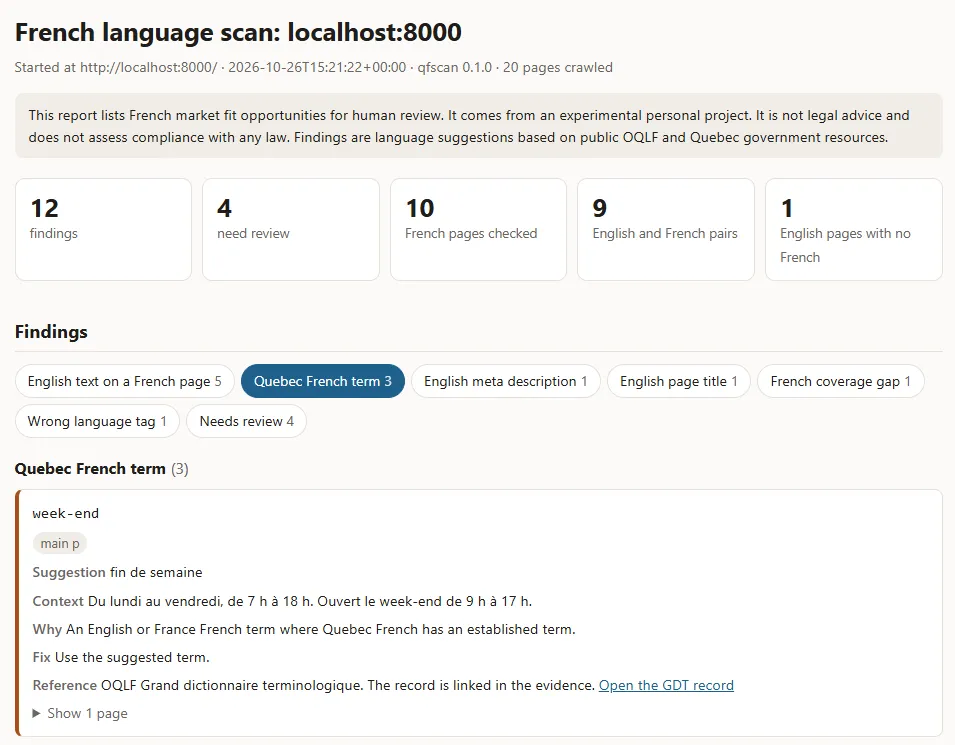
Task: Expand the Show 1 page disclosure
Action: (x=80, y=713)
